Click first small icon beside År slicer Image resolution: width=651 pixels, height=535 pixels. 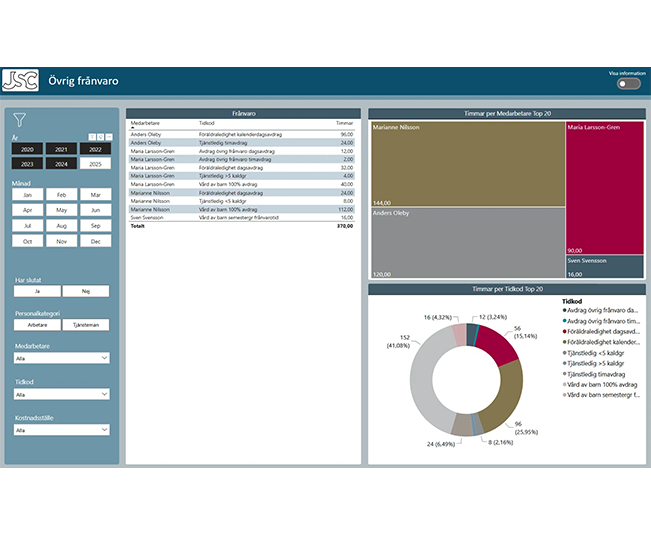tap(92, 137)
